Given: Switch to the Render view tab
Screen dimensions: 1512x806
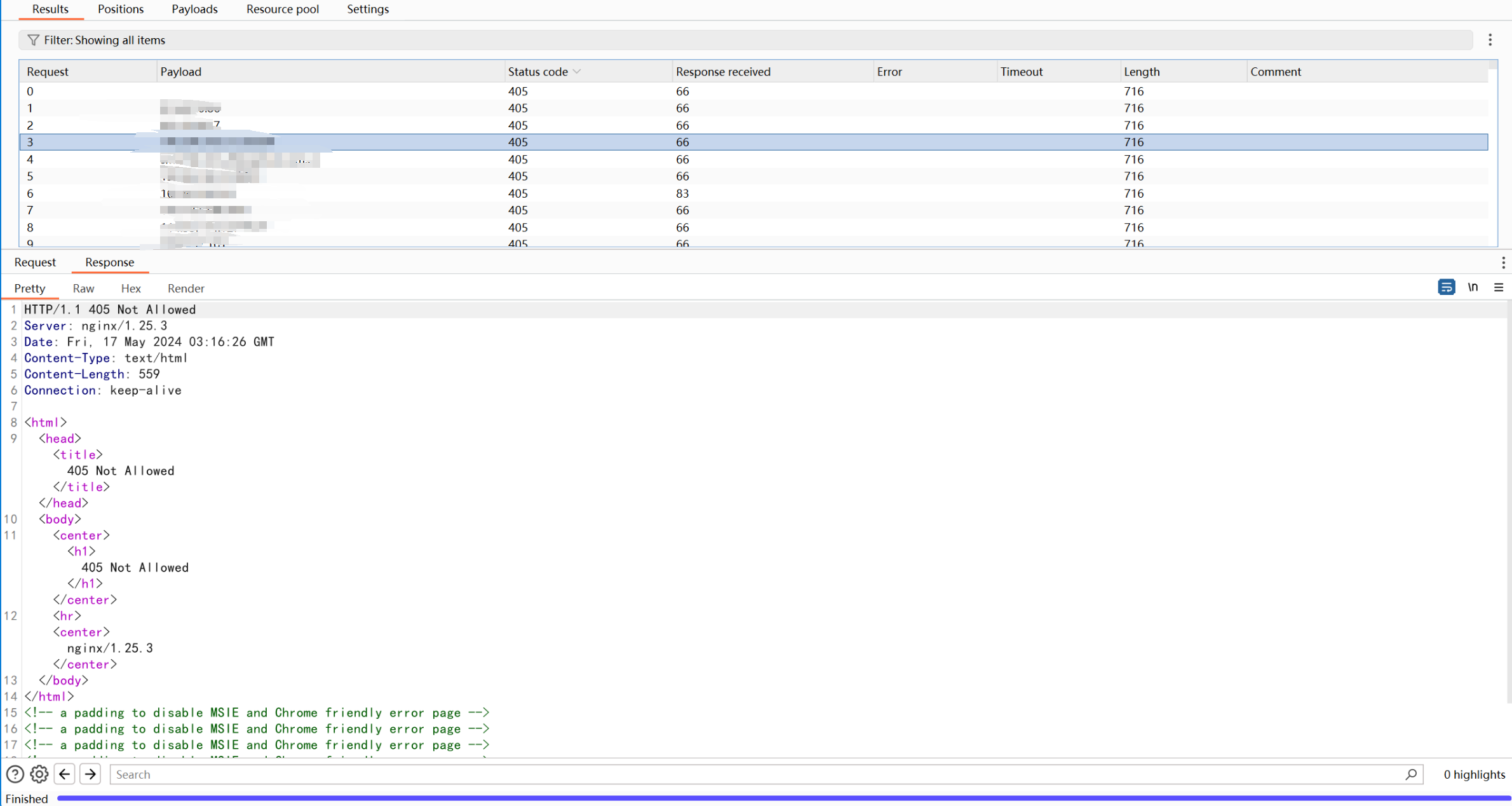Looking at the screenshot, I should pyautogui.click(x=186, y=289).
